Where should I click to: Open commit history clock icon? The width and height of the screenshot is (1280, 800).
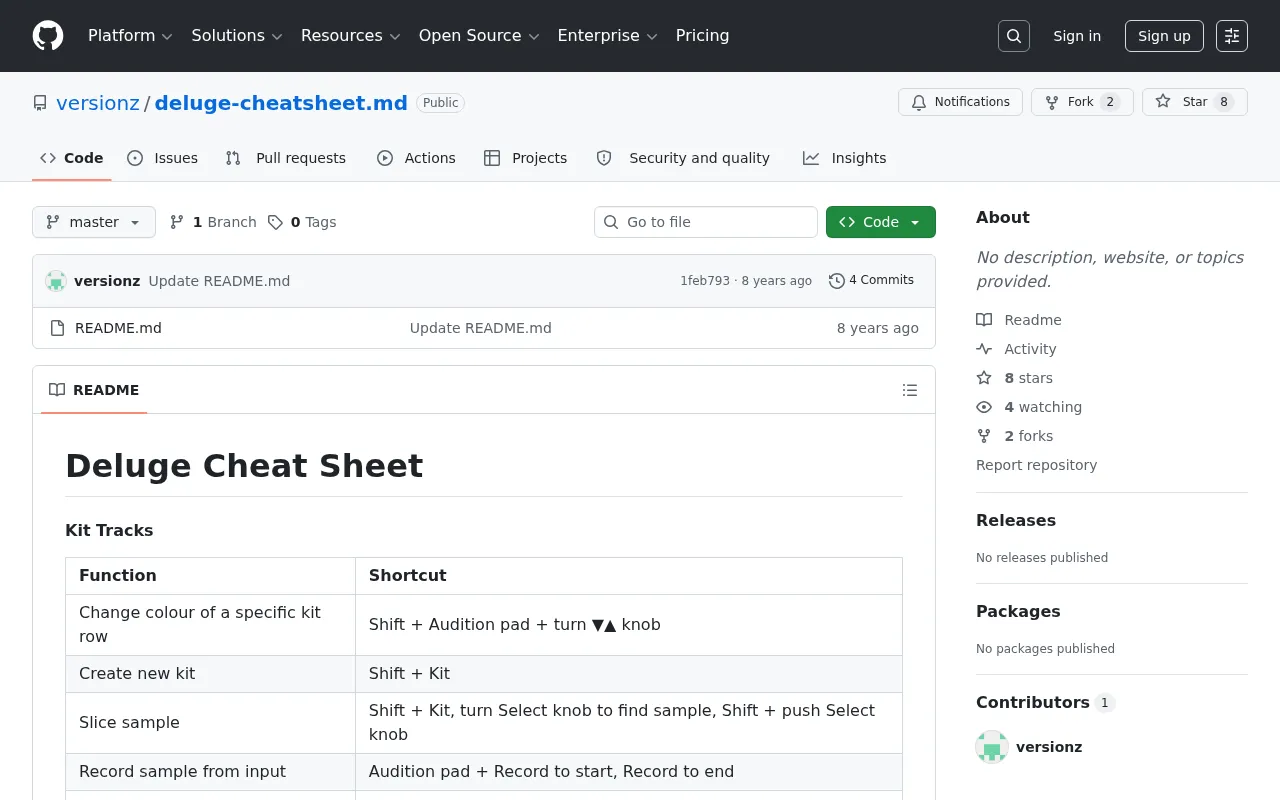coord(837,281)
